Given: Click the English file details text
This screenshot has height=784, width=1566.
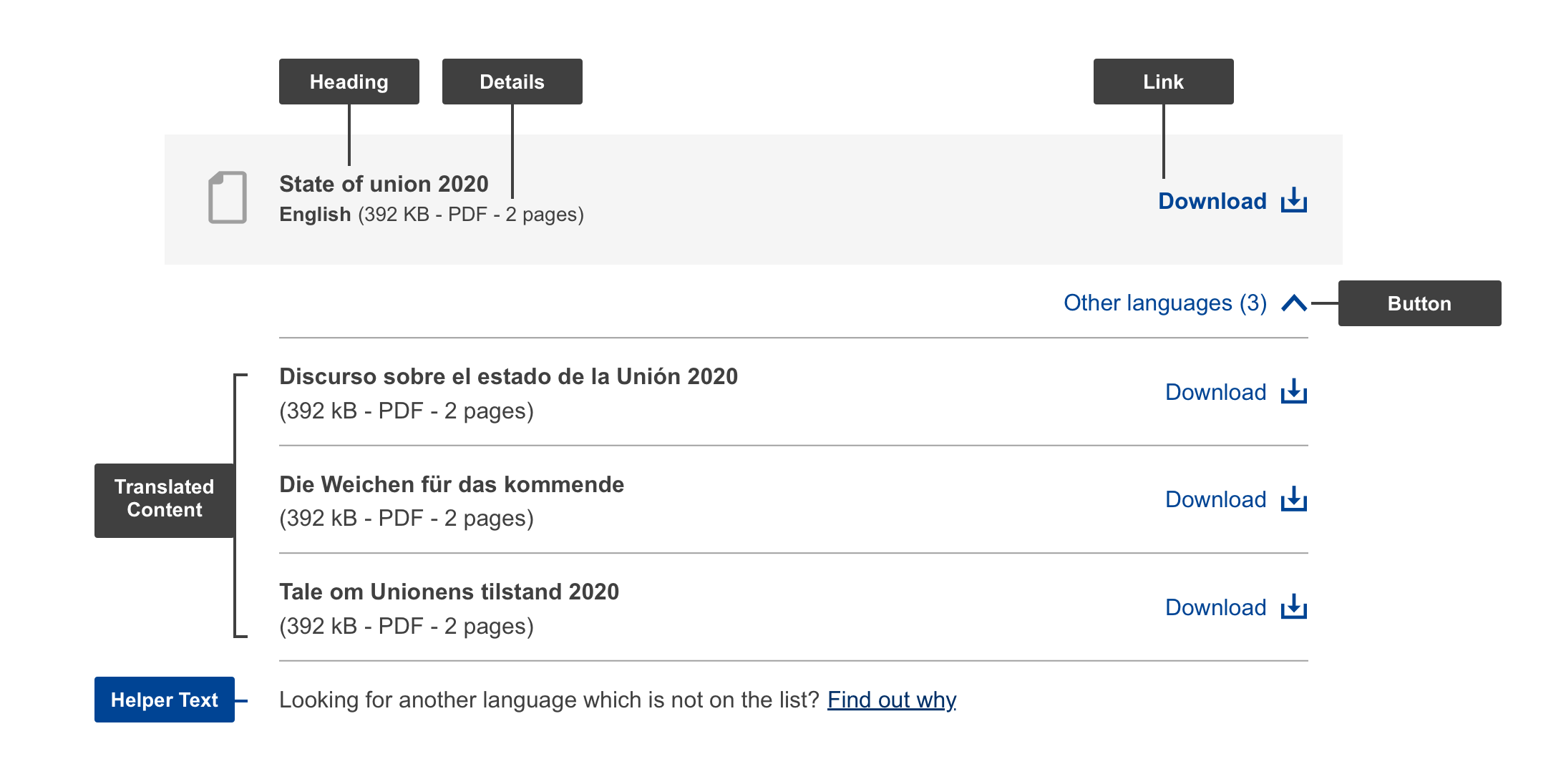Looking at the screenshot, I should [432, 215].
